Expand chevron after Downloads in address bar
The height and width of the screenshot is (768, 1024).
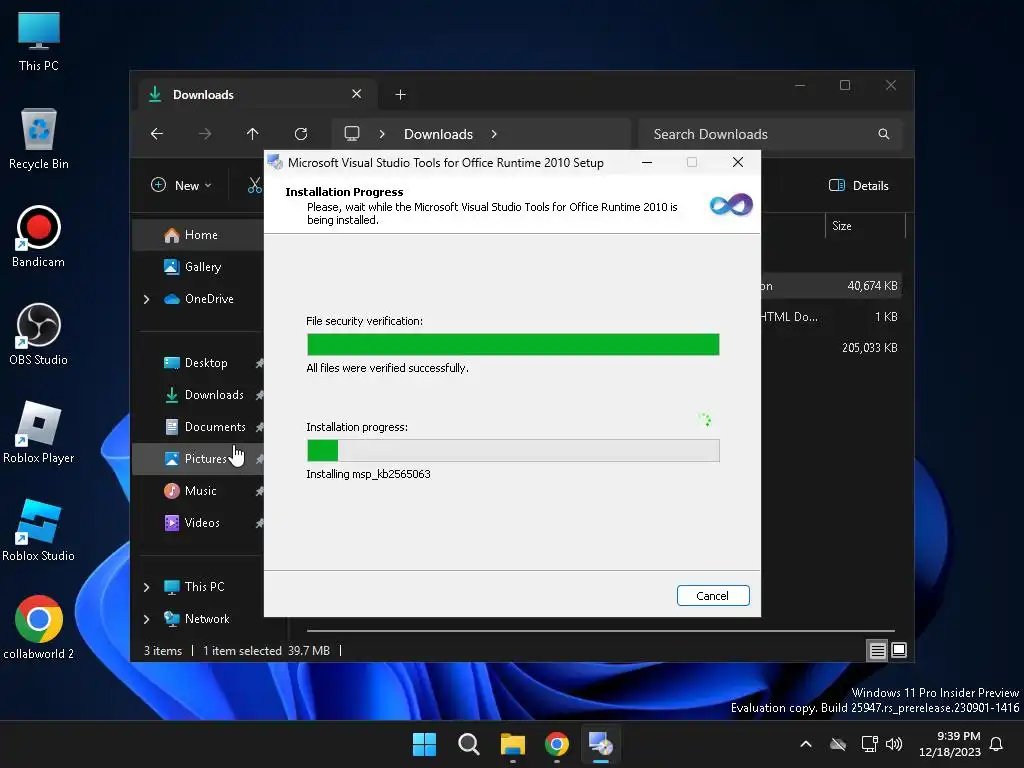(x=494, y=134)
